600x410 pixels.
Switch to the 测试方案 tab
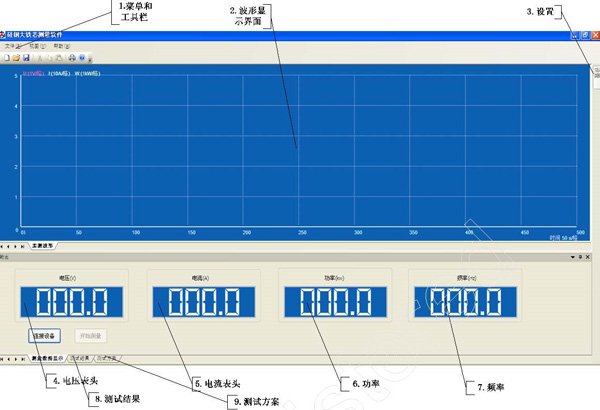(107, 357)
